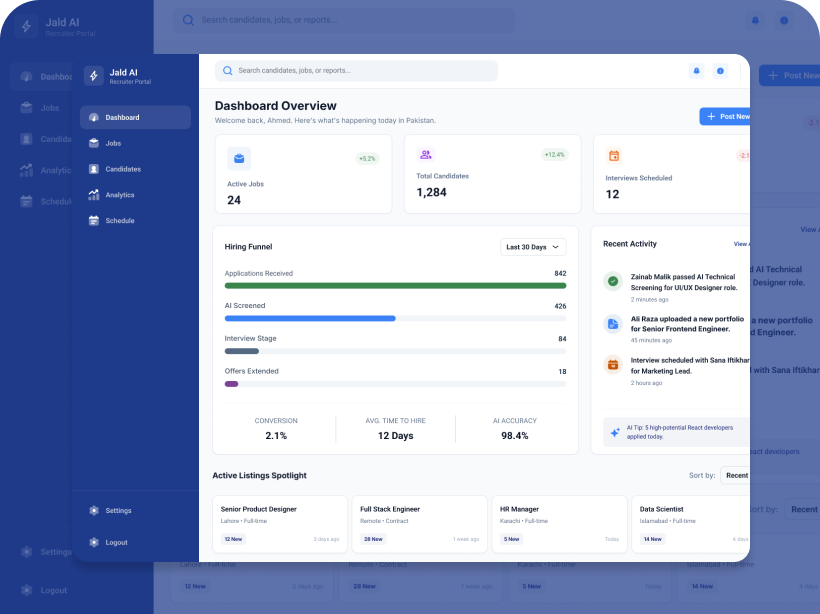Click the Interviews Scheduled calendar icon
The height and width of the screenshot is (614, 820).
click(x=614, y=155)
